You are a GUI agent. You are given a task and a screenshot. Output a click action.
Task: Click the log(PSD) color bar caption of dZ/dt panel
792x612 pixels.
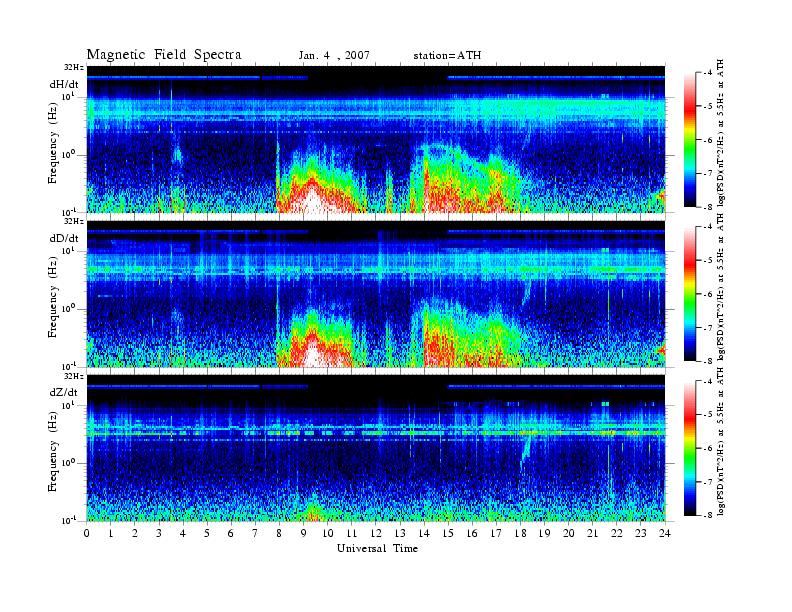click(x=721, y=441)
